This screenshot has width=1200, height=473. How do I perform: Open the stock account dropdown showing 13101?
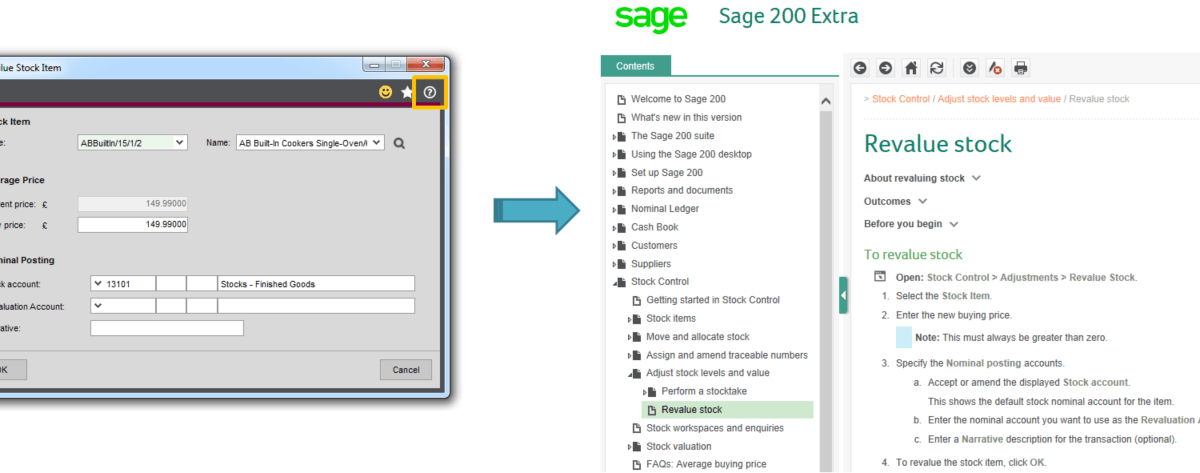[98, 284]
